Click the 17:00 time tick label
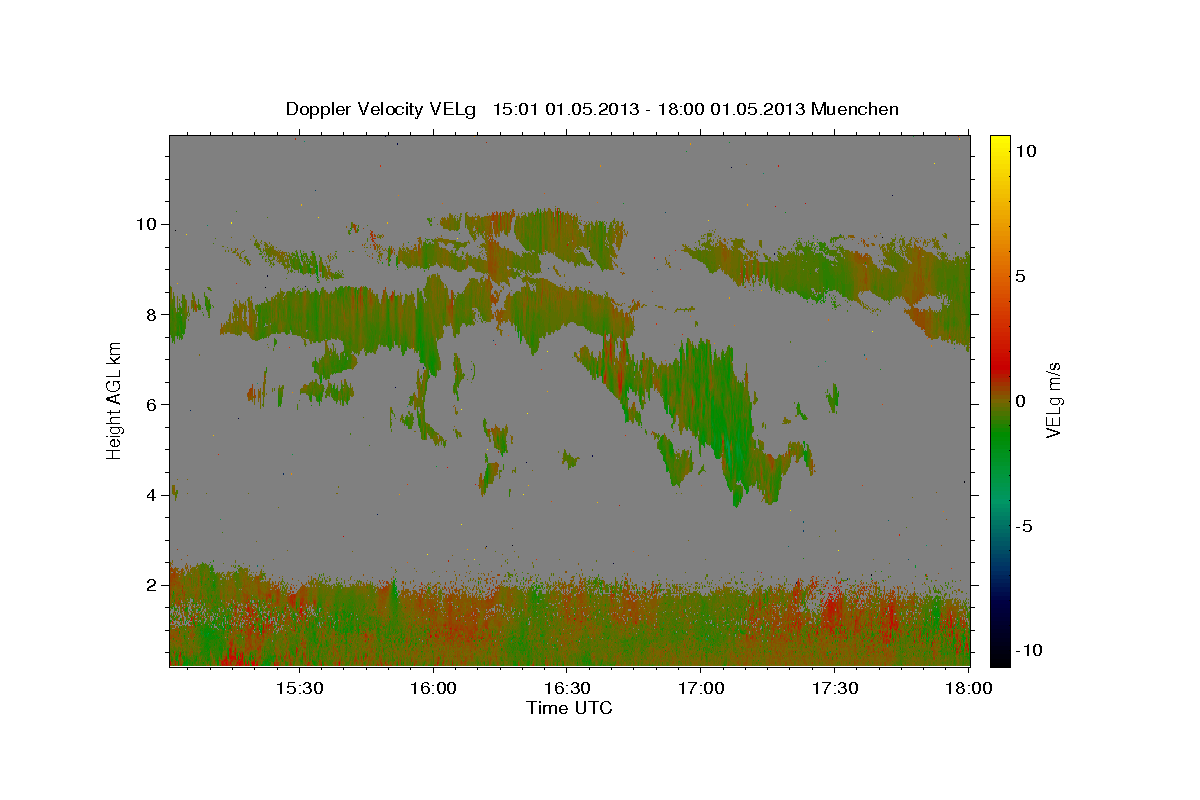Viewport: 1200px width, 800px height. tap(700, 688)
